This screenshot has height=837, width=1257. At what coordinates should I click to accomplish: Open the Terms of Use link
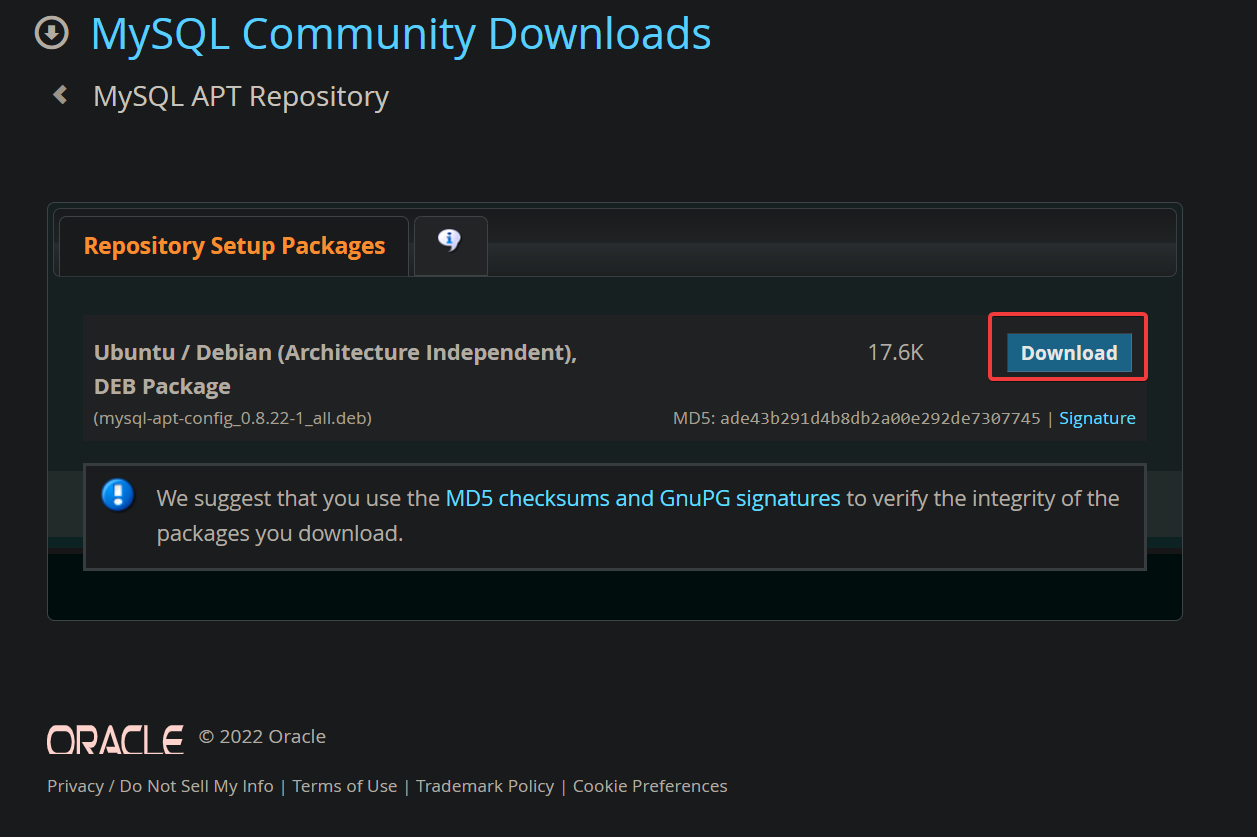[345, 786]
